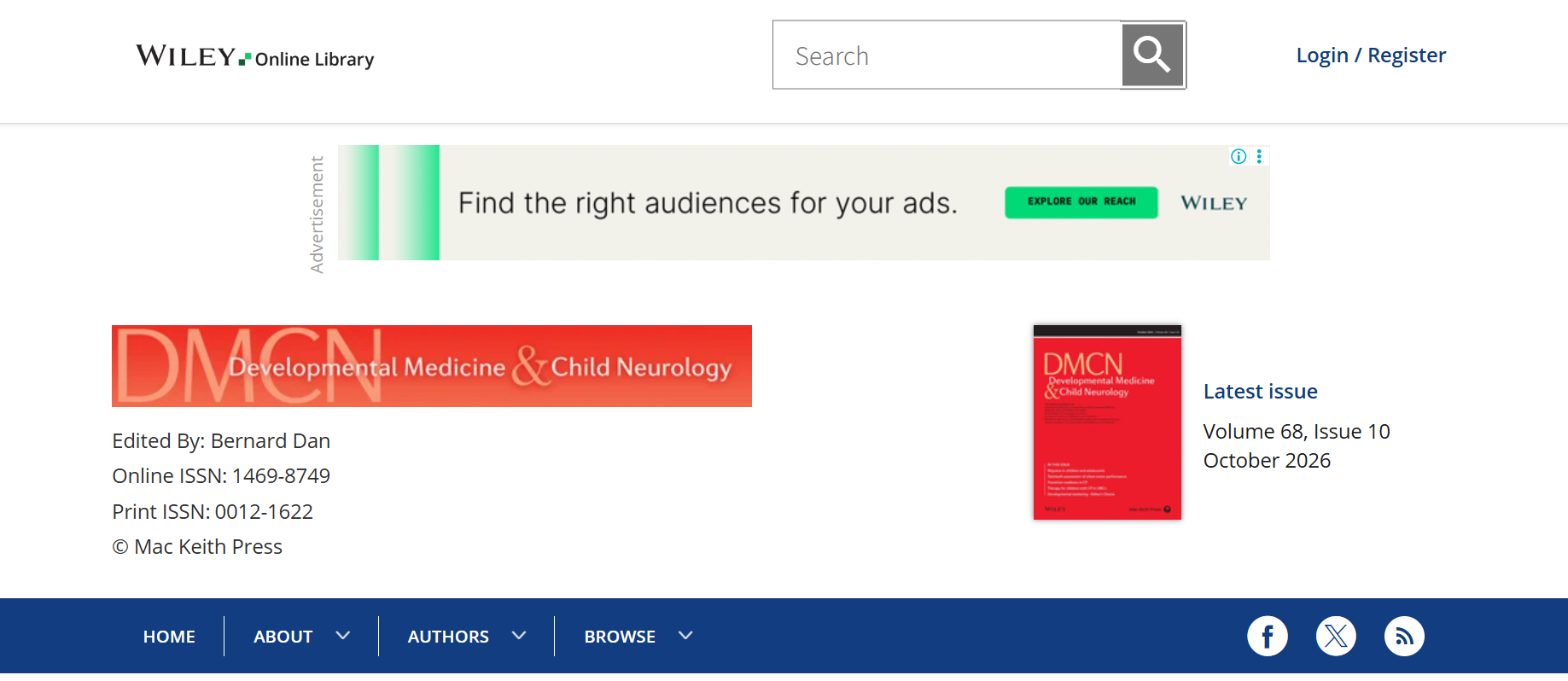Click the Wiley logo in the advertisement
This screenshot has width=1568, height=681.
pos(1214,203)
